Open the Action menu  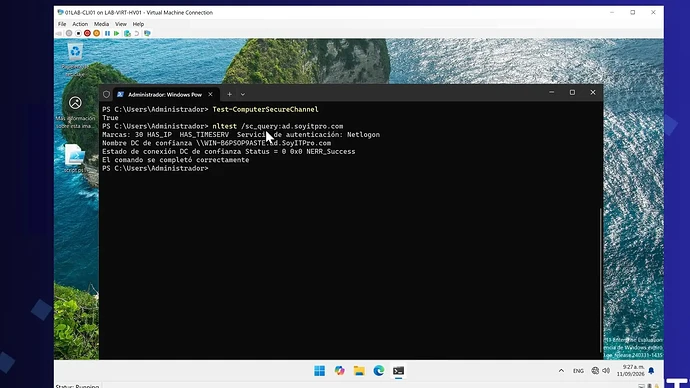(x=80, y=24)
